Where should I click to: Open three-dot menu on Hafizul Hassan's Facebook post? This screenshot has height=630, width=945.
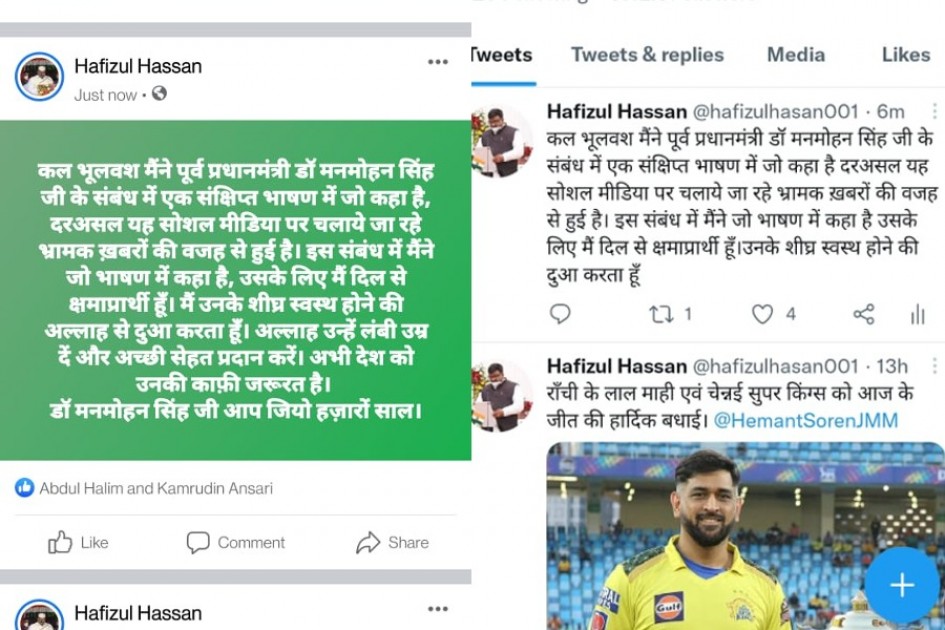438,61
